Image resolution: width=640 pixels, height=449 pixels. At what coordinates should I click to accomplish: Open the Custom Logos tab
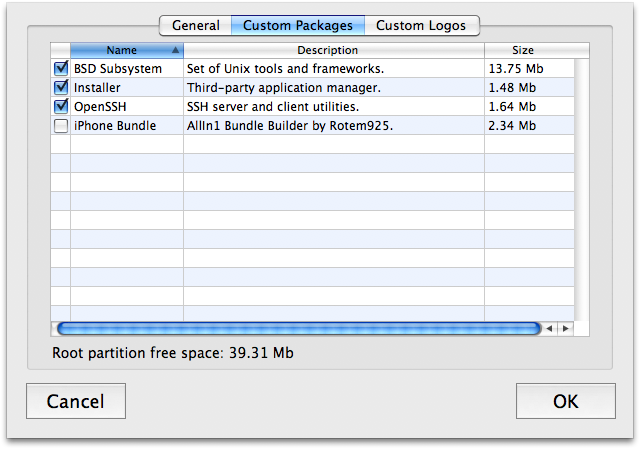pos(421,25)
